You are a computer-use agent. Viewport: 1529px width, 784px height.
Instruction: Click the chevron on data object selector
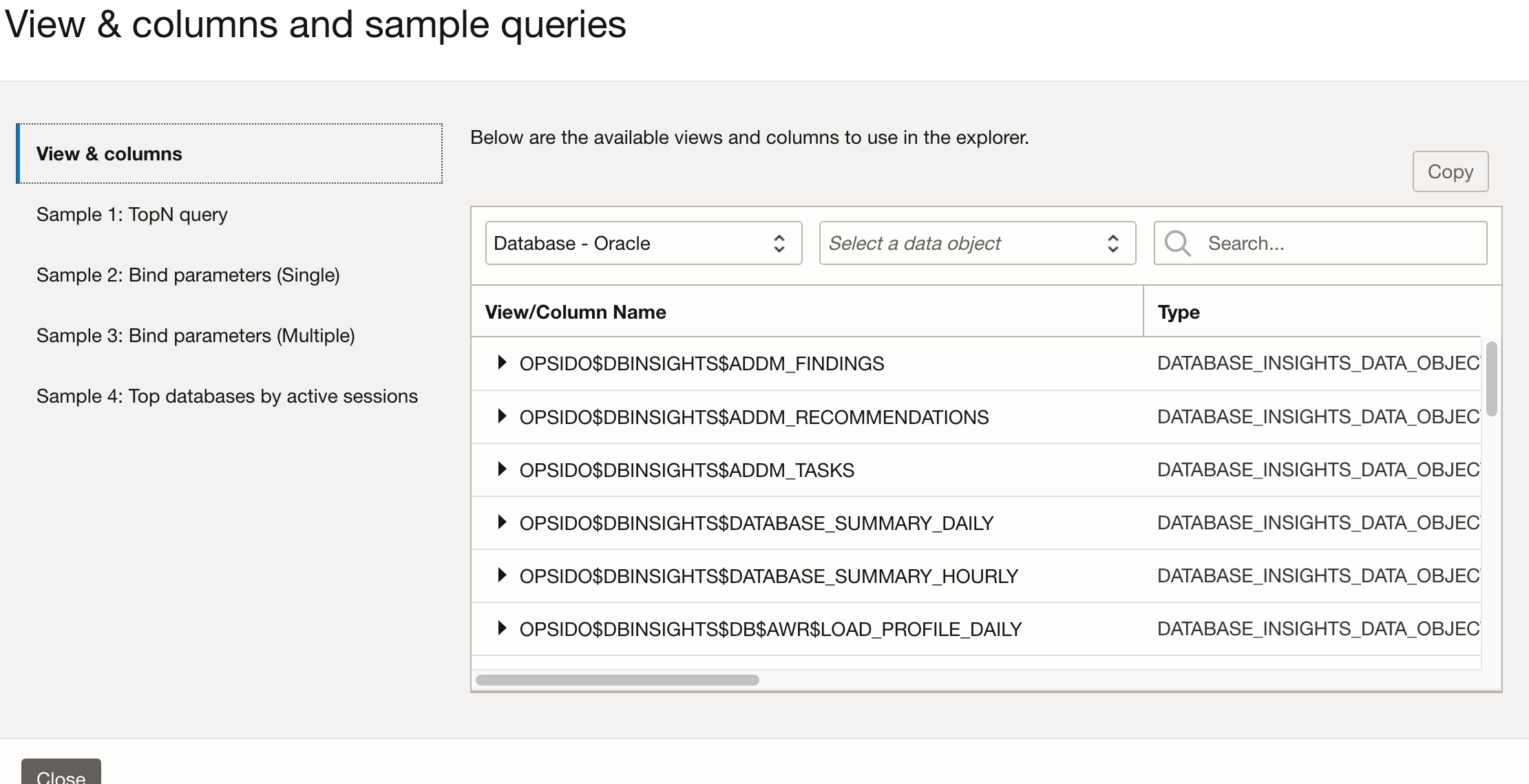(x=1113, y=243)
